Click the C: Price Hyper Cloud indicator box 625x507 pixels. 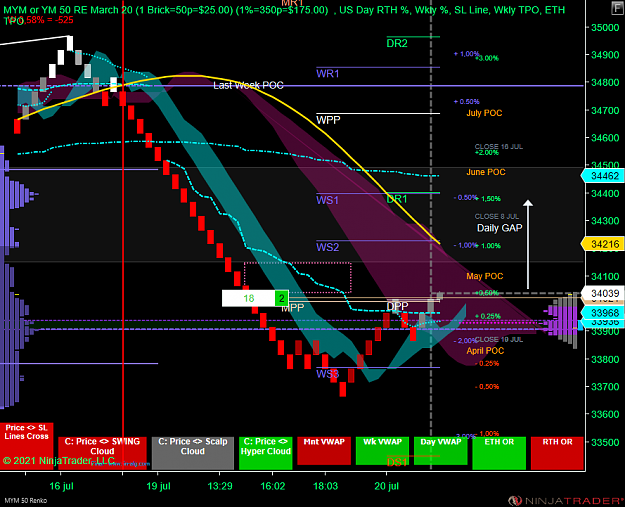pyautogui.click(x=266, y=453)
